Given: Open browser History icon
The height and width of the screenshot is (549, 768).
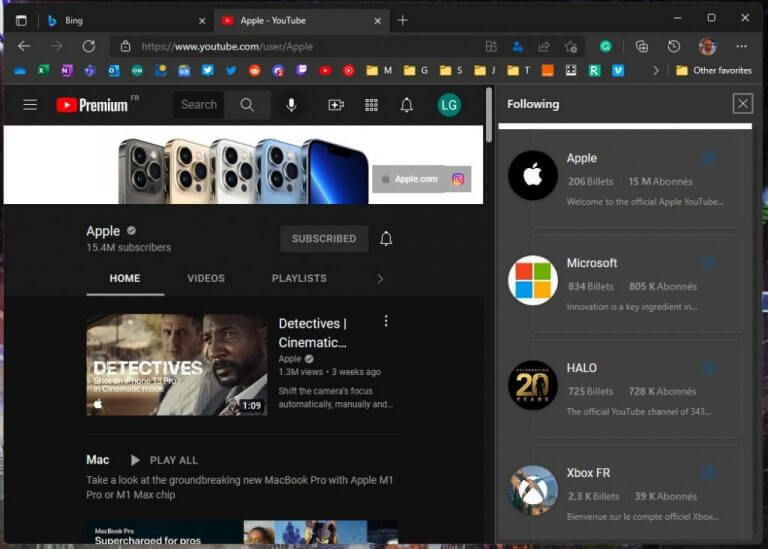Looking at the screenshot, I should (x=674, y=47).
